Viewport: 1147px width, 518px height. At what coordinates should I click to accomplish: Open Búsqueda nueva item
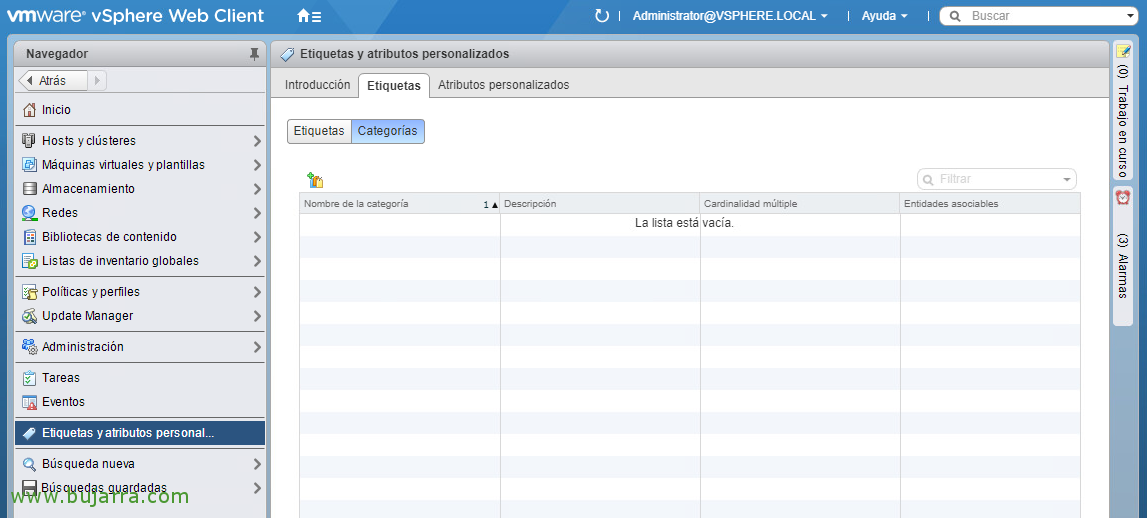pos(140,464)
